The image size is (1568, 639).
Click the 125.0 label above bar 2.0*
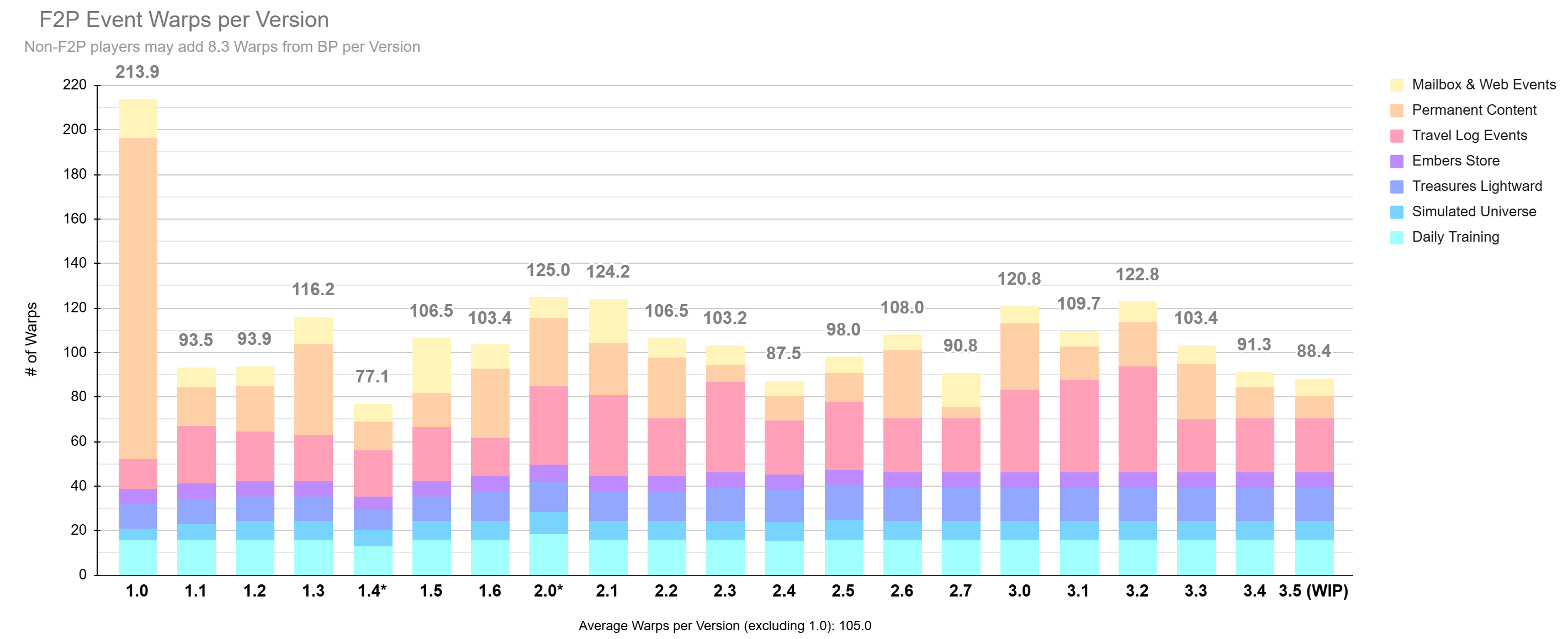pyautogui.click(x=548, y=270)
